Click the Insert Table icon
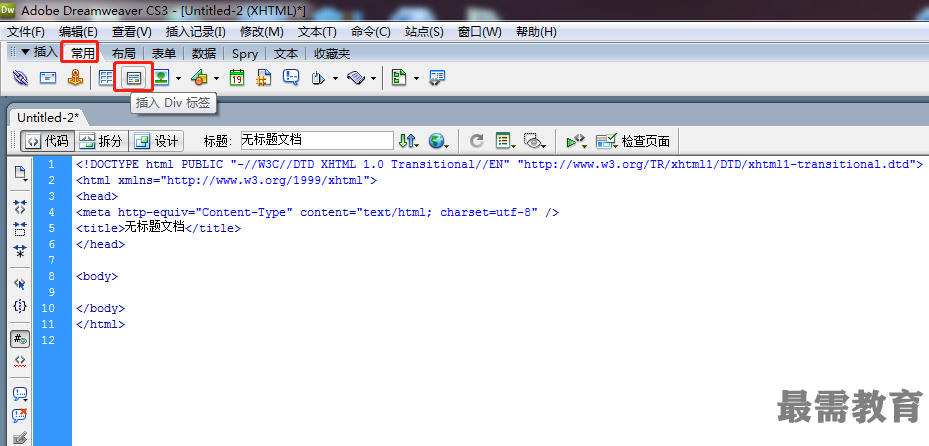This screenshot has width=929, height=446. 107,78
